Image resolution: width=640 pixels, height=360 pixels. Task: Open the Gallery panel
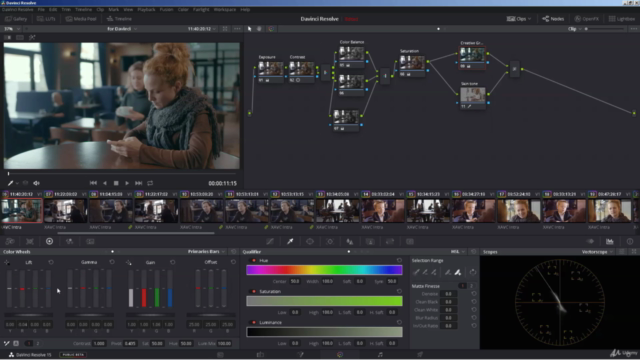click(x=16, y=19)
